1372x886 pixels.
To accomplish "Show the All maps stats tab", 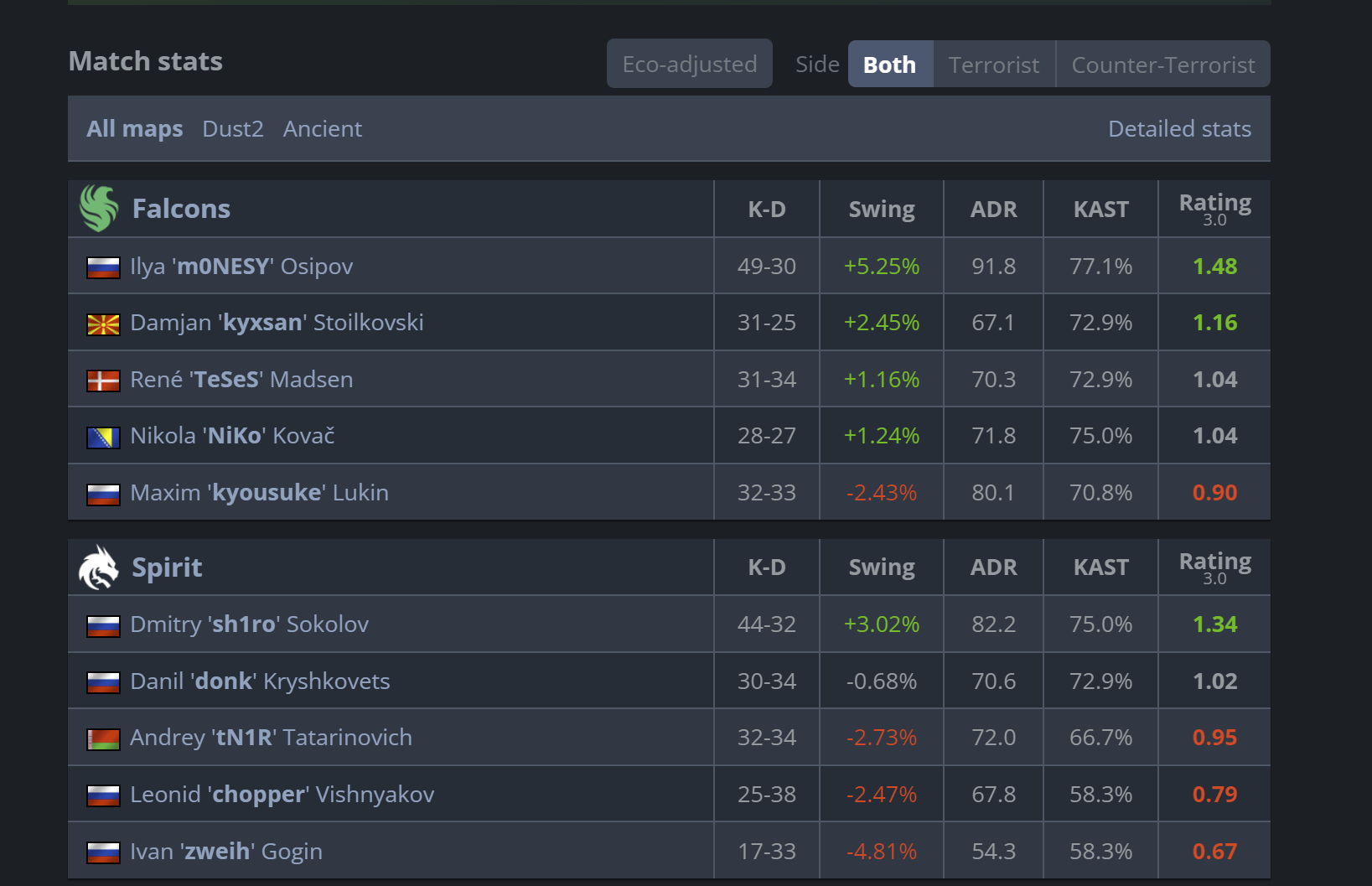I will point(135,129).
